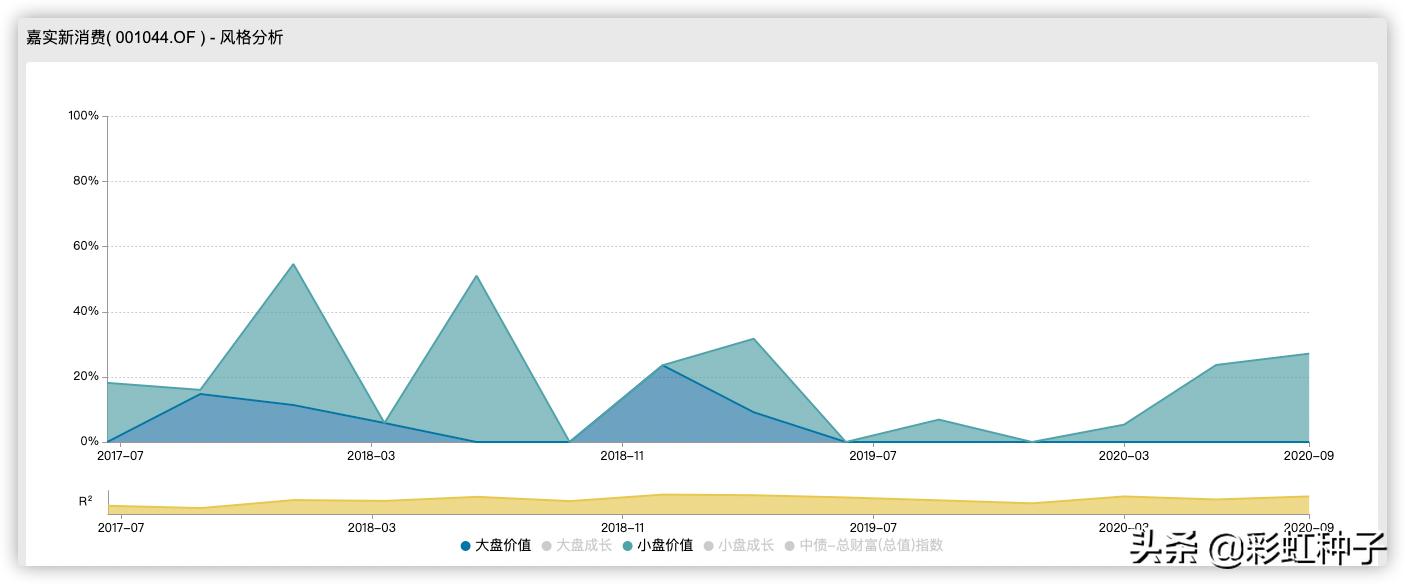The width and height of the screenshot is (1405, 584).
Task: Click the grey 大盘成长 legend dot
Action: click(547, 546)
